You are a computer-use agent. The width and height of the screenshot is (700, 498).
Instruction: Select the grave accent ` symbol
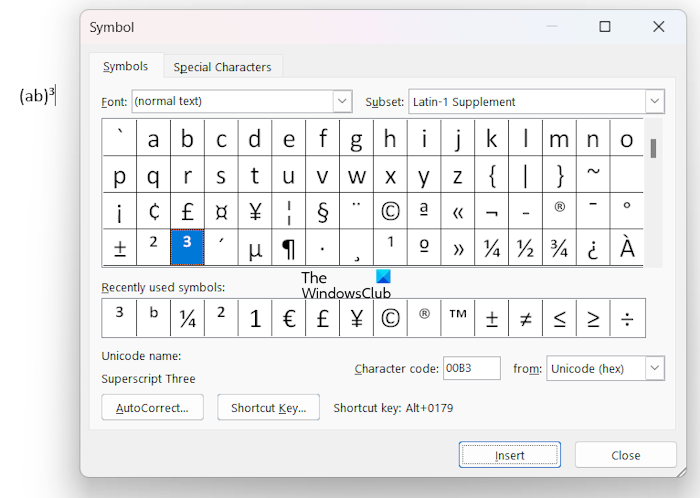coord(120,137)
